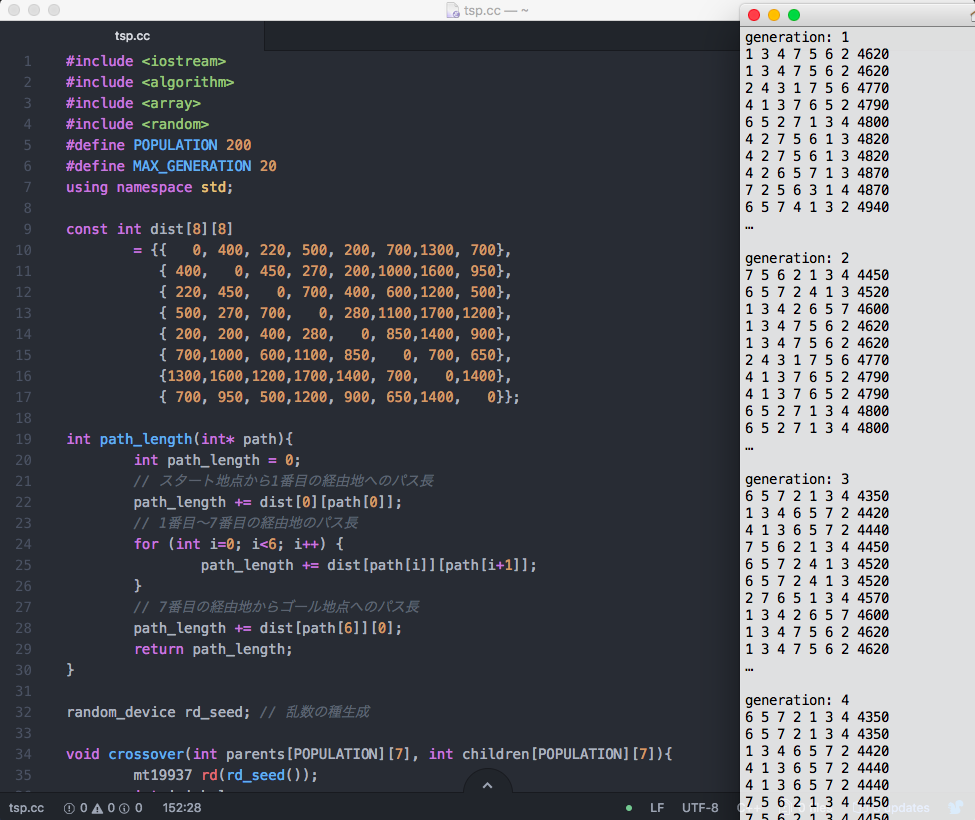This screenshot has height=820, width=975.
Task: Click 'generation: 1' in the terminal
Action: pos(797,37)
